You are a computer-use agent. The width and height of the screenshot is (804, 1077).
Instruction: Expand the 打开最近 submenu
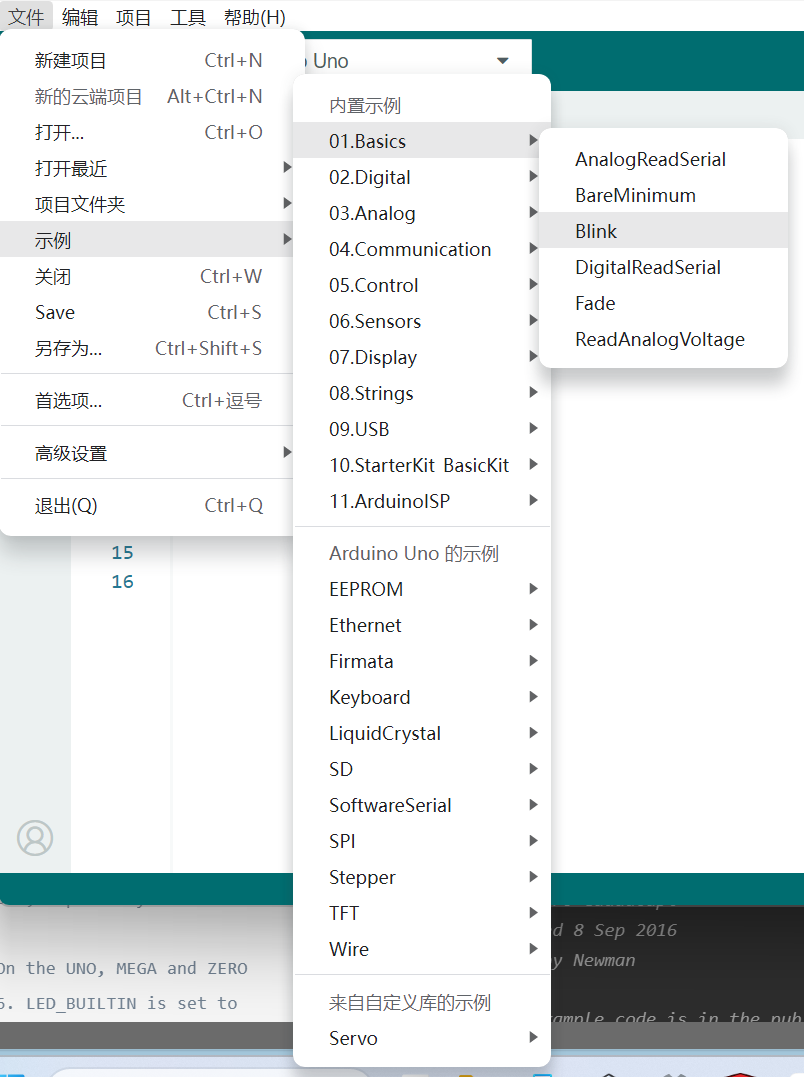[146, 168]
